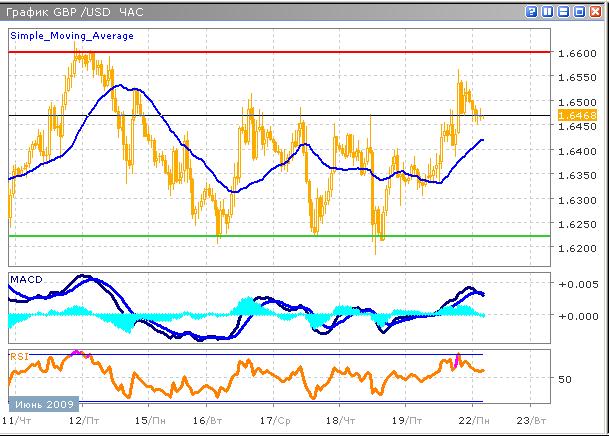Click the RSI indicator label

(19, 355)
